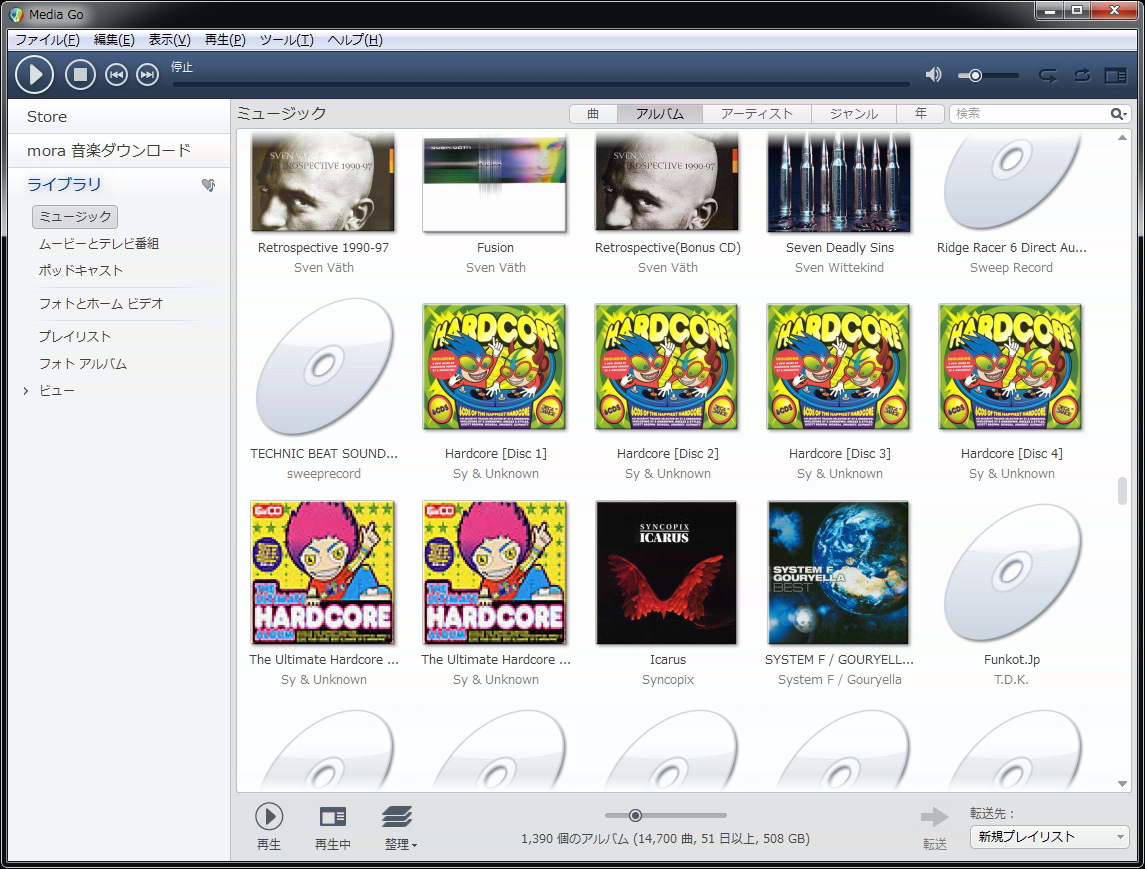This screenshot has height=869, width=1145.
Task: Select the Hardcore [Disc 4] album cover
Action: point(1011,367)
